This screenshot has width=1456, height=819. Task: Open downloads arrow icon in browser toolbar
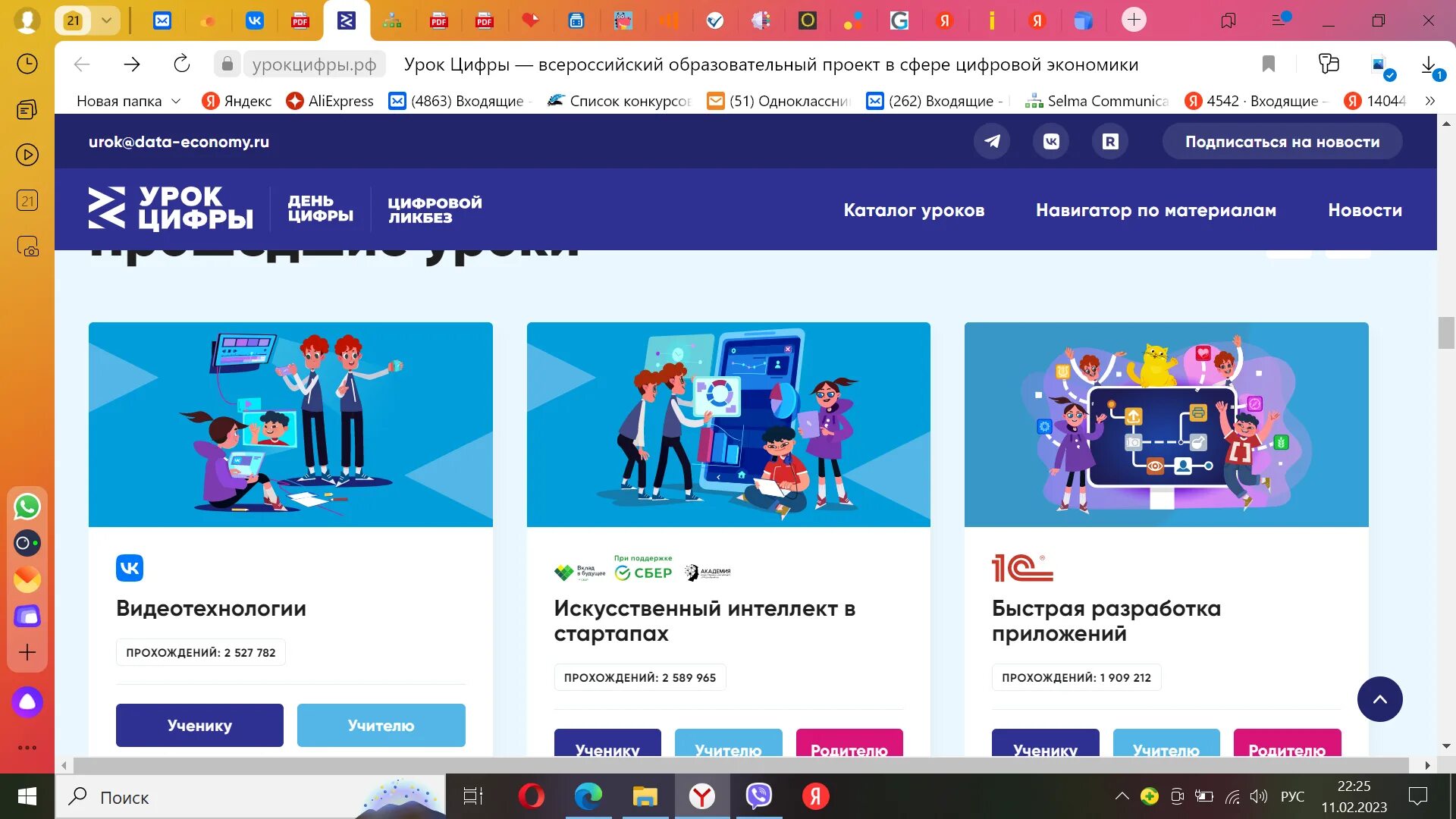tap(1429, 64)
